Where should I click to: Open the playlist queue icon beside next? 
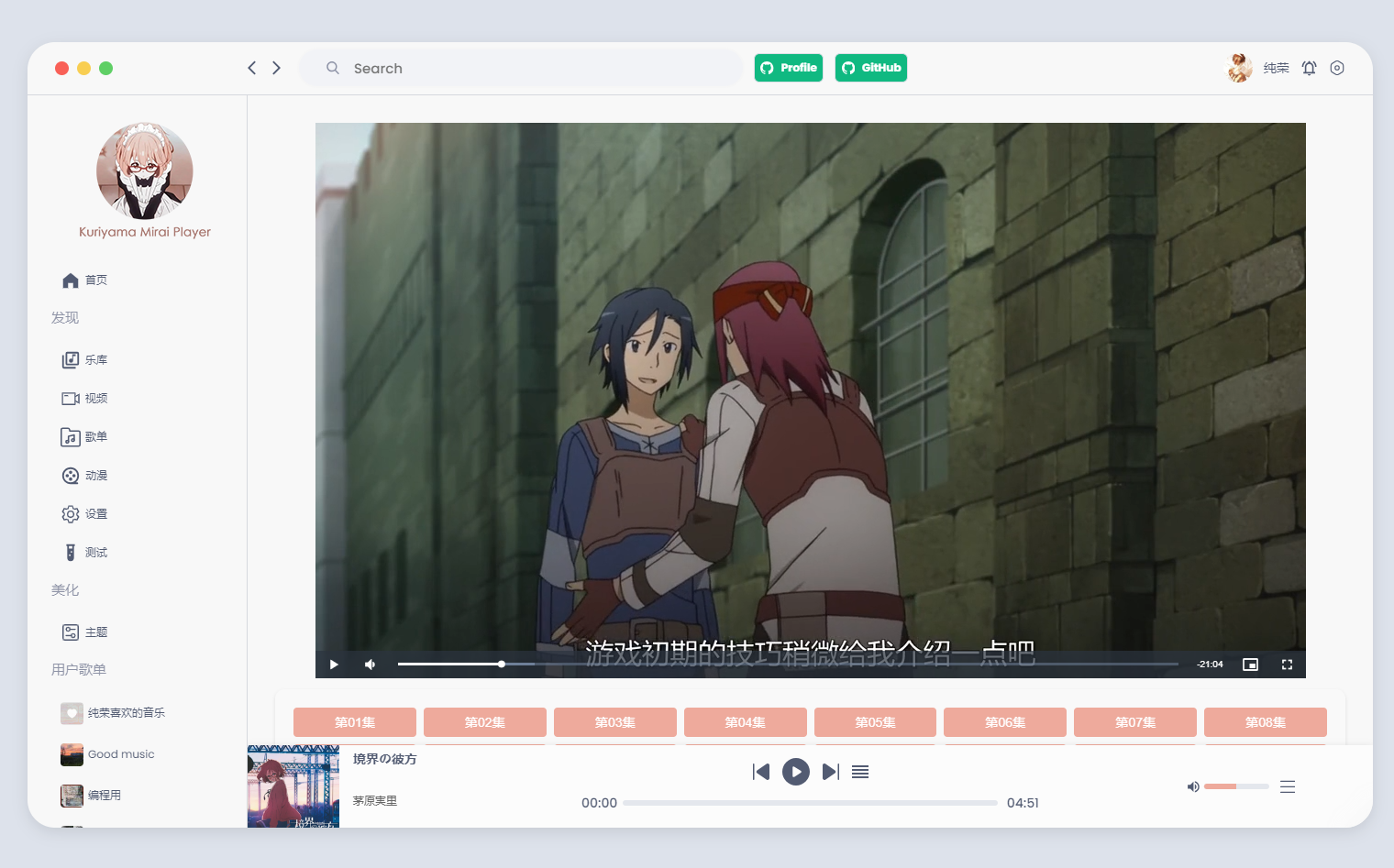pos(860,772)
